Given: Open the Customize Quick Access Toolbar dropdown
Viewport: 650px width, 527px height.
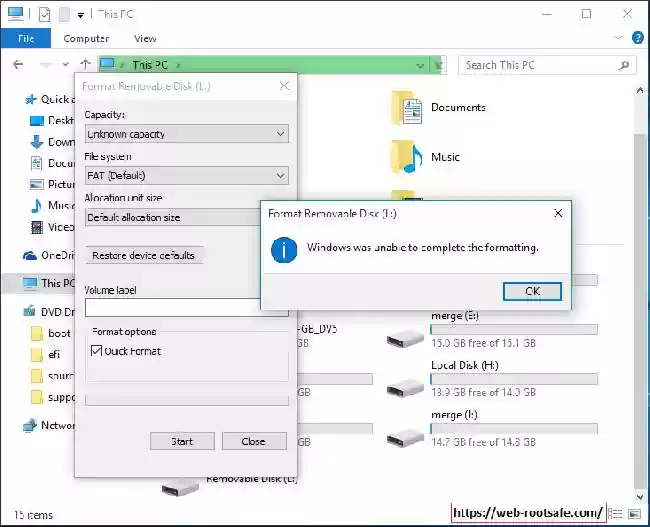Looking at the screenshot, I should coord(81,15).
